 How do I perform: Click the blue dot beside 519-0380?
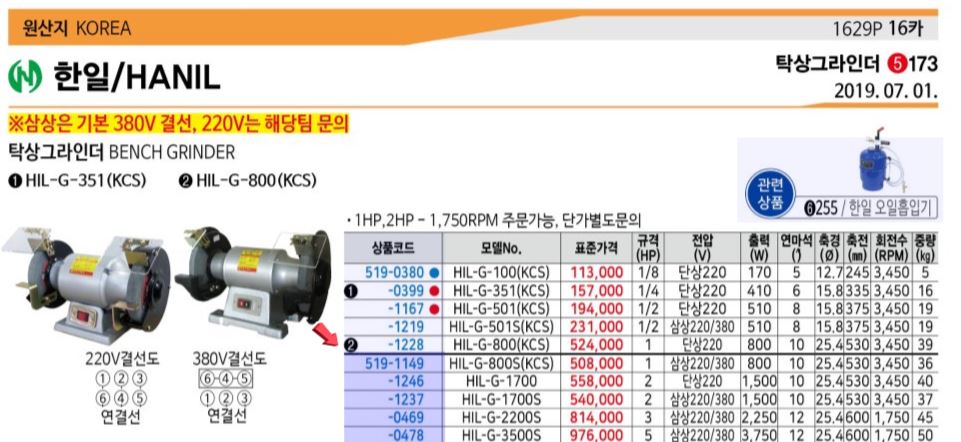[x=434, y=272]
